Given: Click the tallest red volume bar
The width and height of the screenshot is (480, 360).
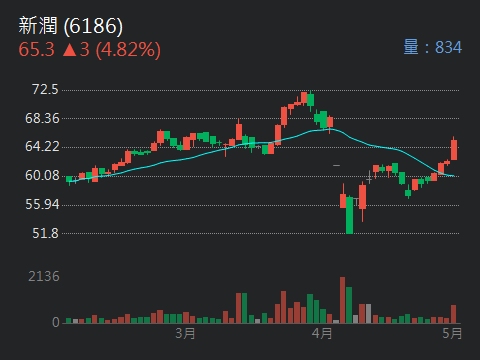Looking at the screenshot, I should click(x=343, y=300).
